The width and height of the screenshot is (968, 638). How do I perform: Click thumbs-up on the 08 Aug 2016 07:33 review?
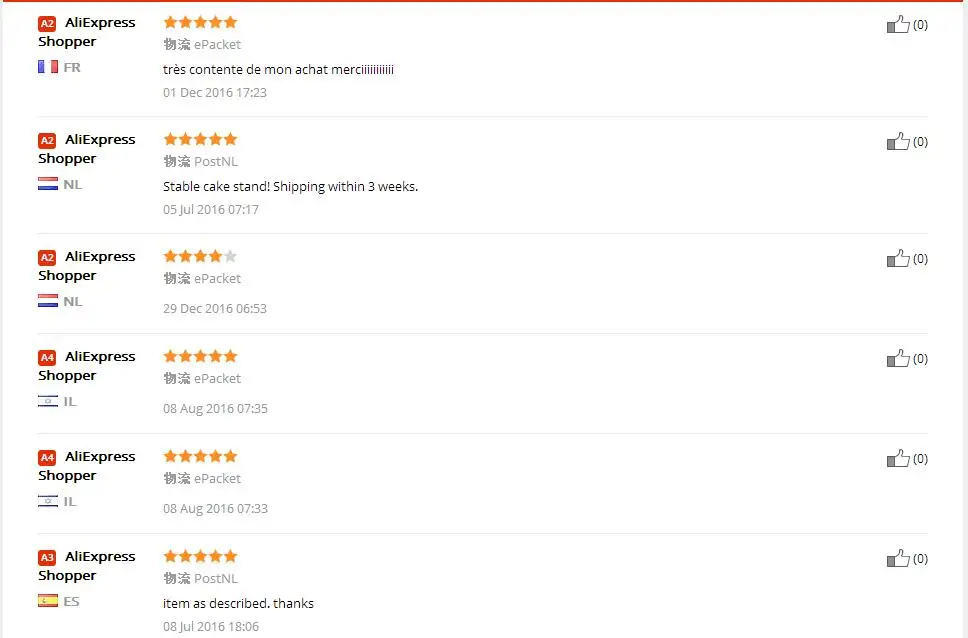pos(898,458)
